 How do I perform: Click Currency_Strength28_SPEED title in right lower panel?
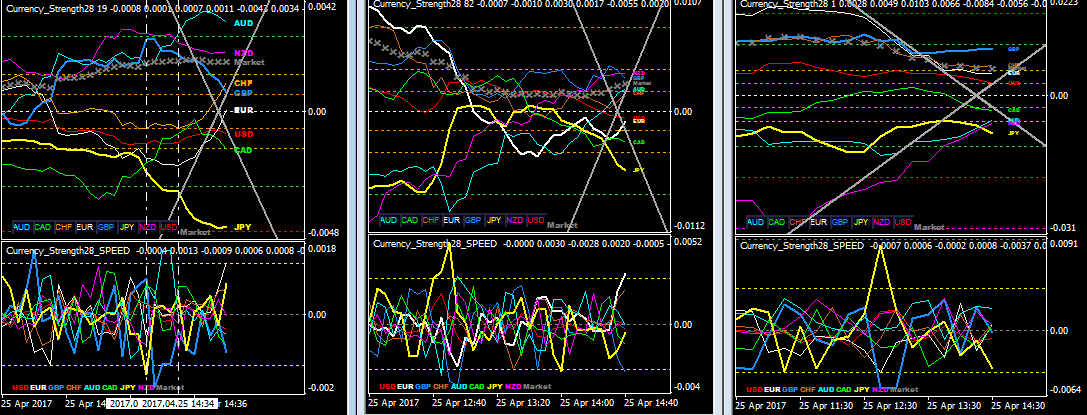coord(803,246)
